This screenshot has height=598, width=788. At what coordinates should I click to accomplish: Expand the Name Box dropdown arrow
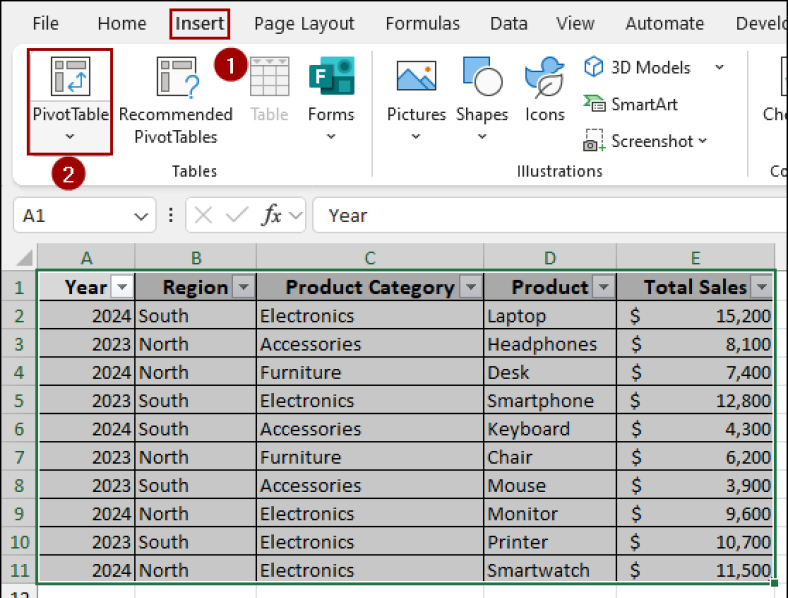(141, 215)
